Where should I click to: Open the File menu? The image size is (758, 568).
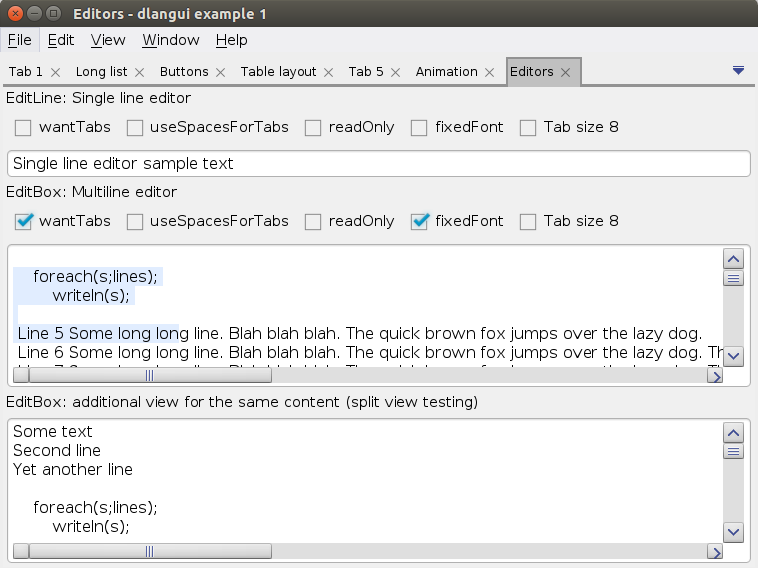[x=19, y=40]
